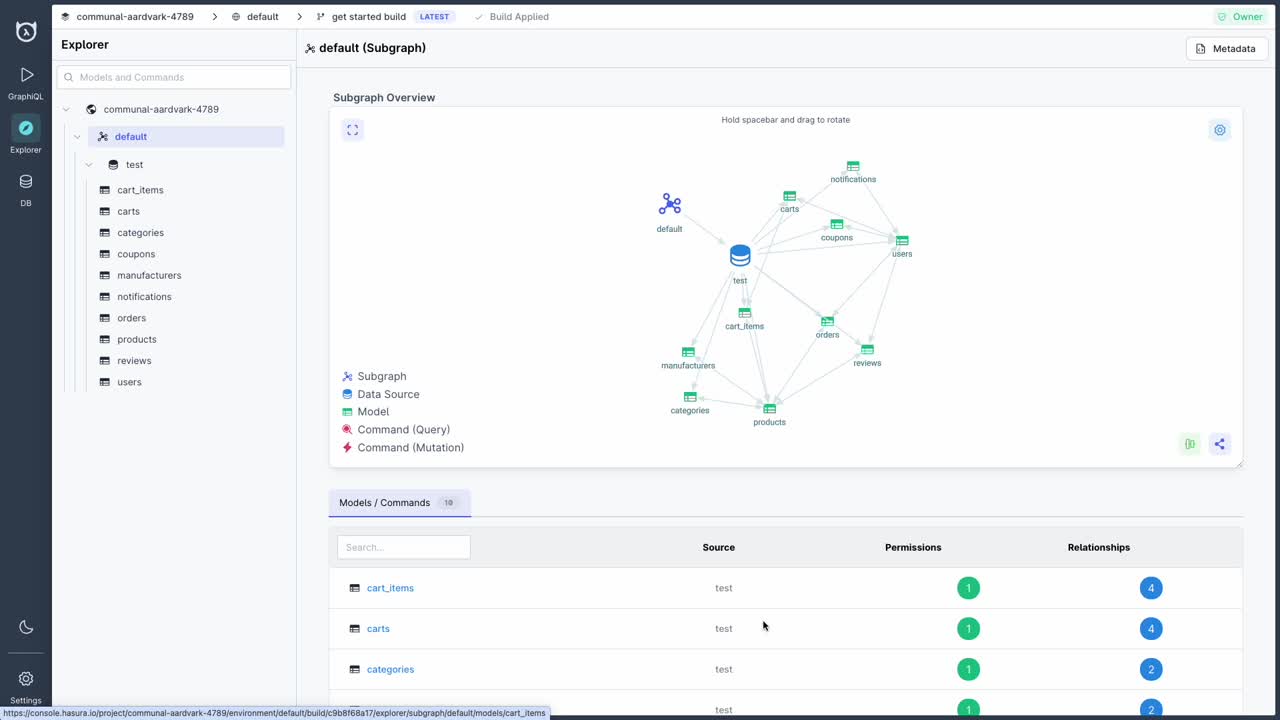Open users in the Explorer tree
1280x720 pixels.
coord(129,382)
